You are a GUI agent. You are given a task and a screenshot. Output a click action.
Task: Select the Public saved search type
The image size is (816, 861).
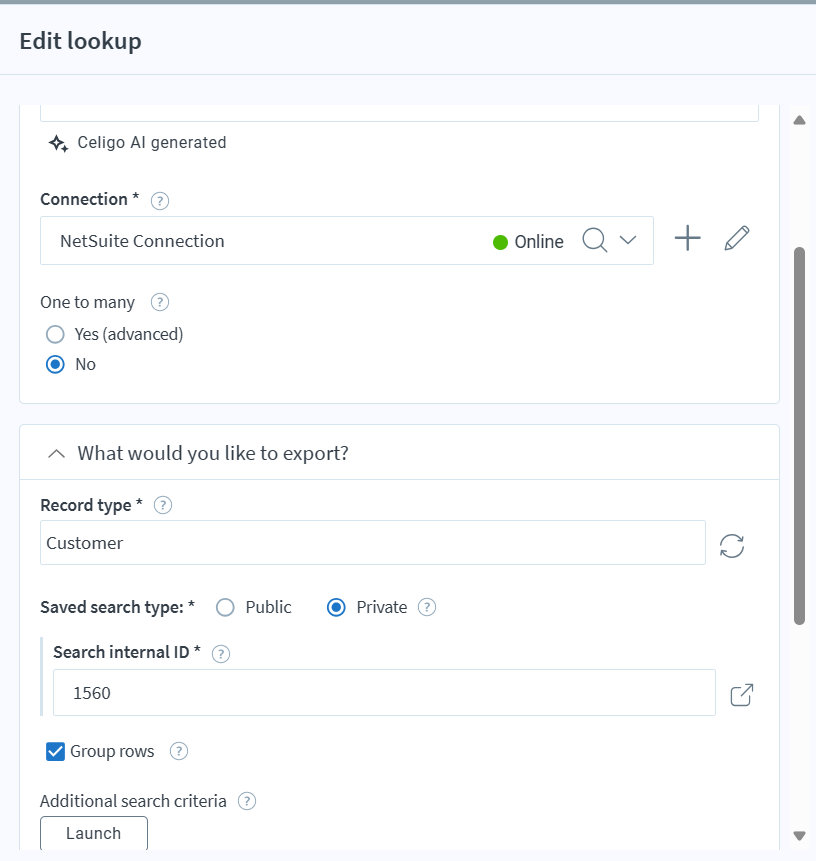(x=226, y=607)
